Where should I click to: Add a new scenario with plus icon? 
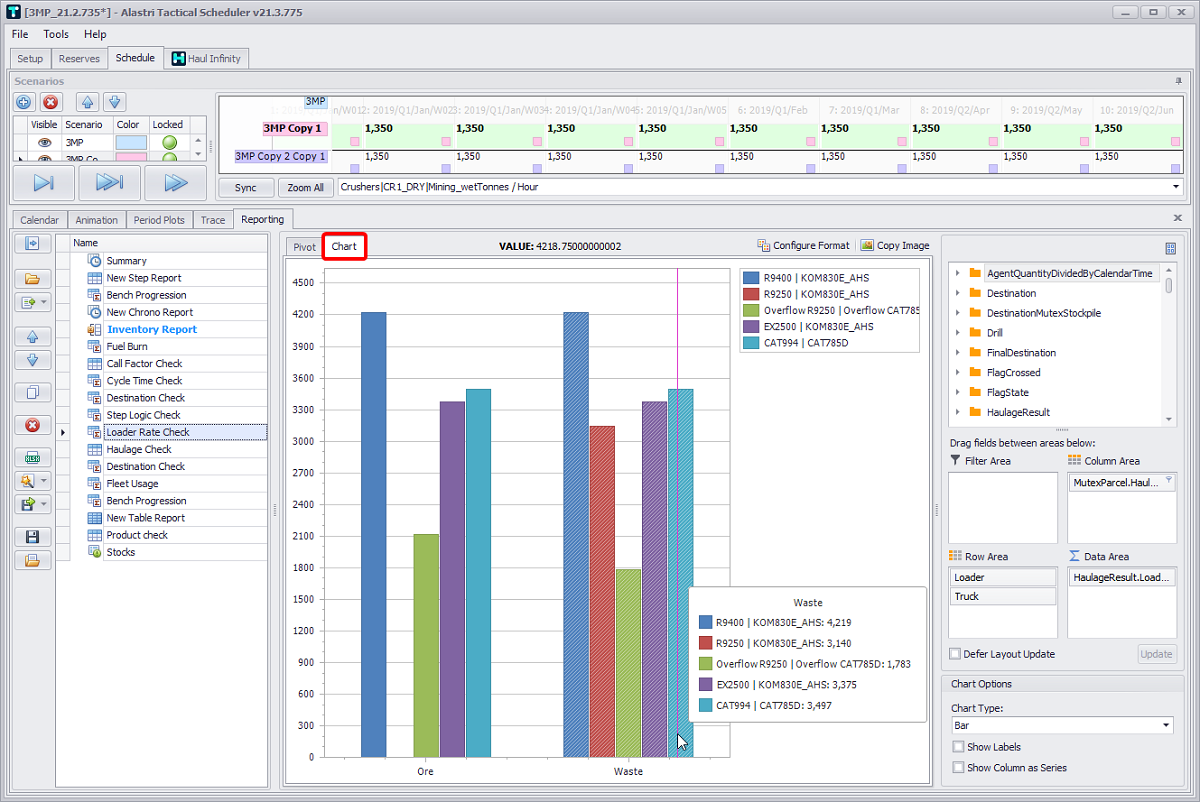pos(24,102)
